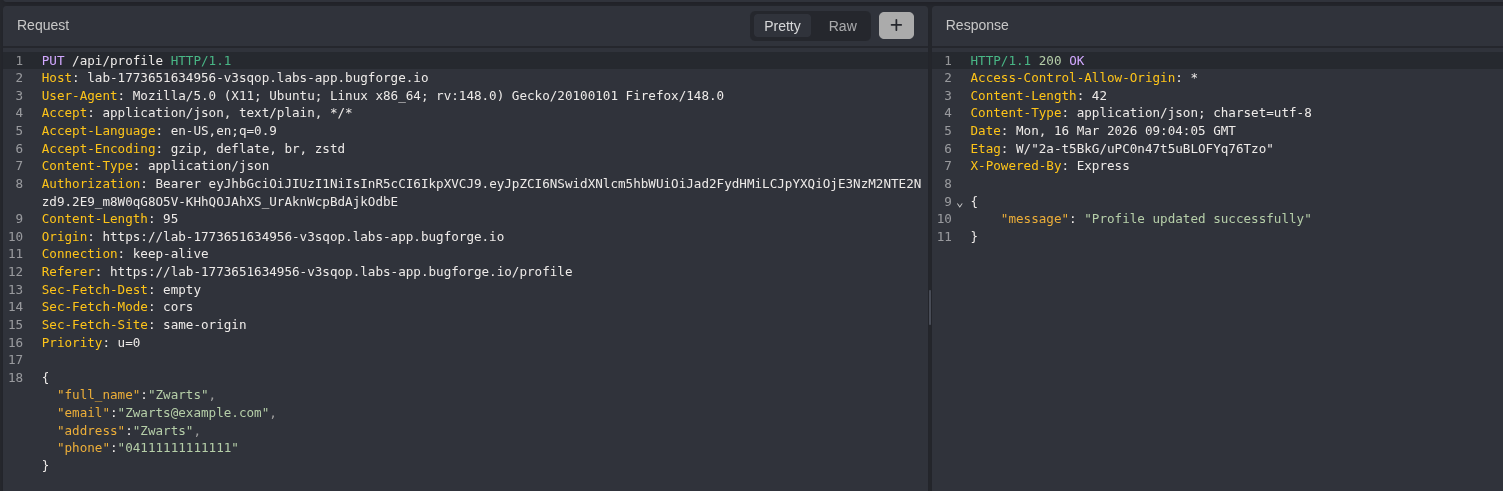This screenshot has height=491, width=1503.
Task: Click the PUT /api/profile request line
Action: click(136, 61)
